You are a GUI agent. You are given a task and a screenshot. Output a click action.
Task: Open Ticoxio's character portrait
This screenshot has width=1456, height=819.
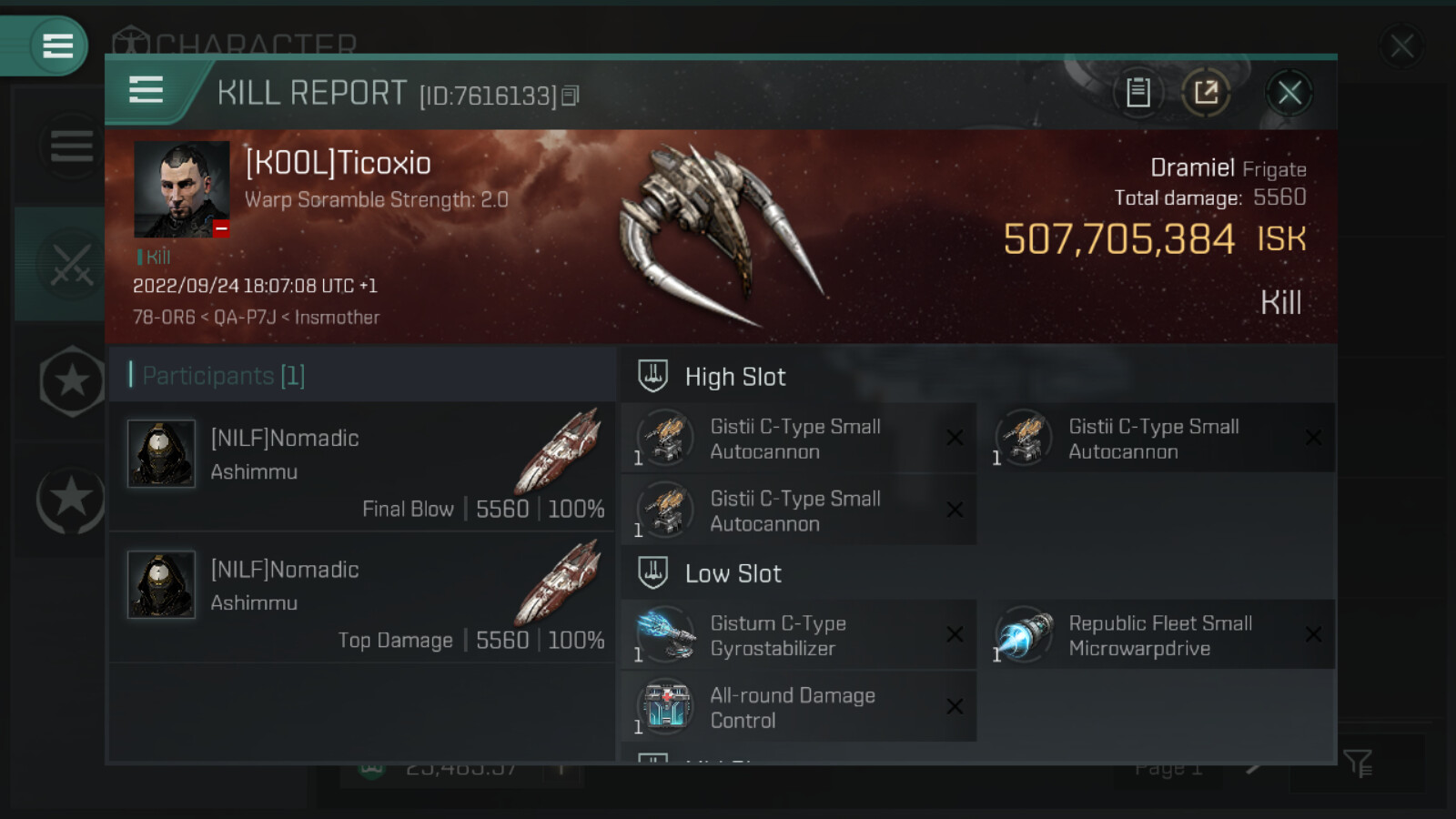[x=181, y=189]
